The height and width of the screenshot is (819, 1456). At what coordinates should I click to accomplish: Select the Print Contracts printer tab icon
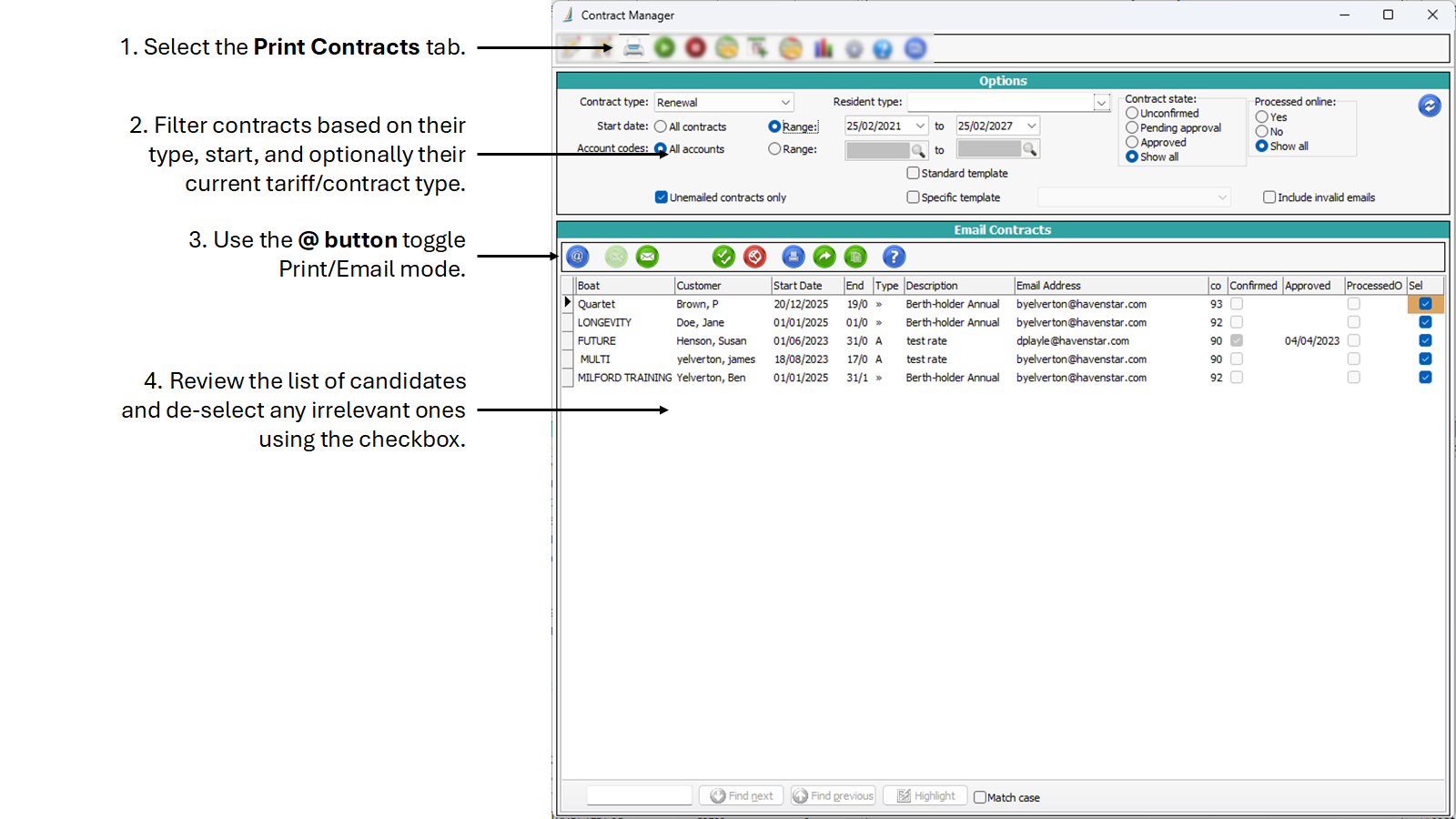coord(633,48)
